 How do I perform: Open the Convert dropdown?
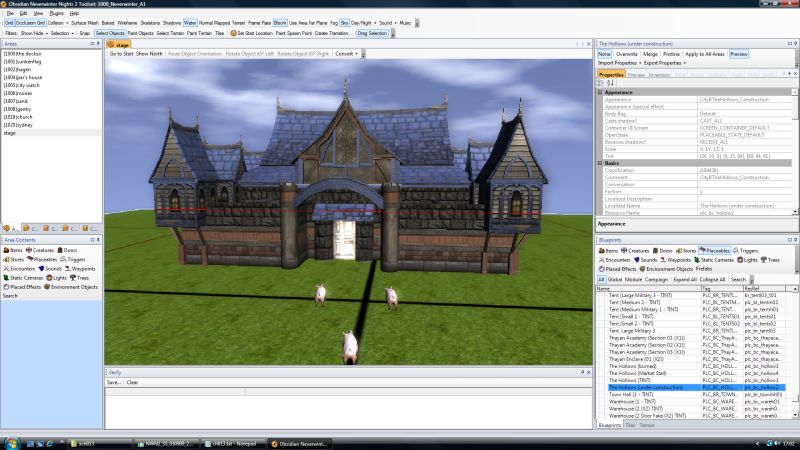point(346,54)
